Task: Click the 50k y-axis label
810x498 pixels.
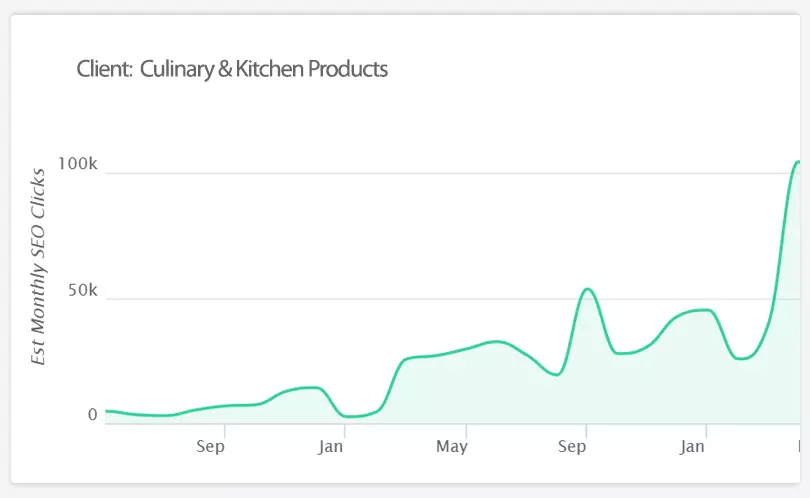Action: pyautogui.click(x=82, y=291)
